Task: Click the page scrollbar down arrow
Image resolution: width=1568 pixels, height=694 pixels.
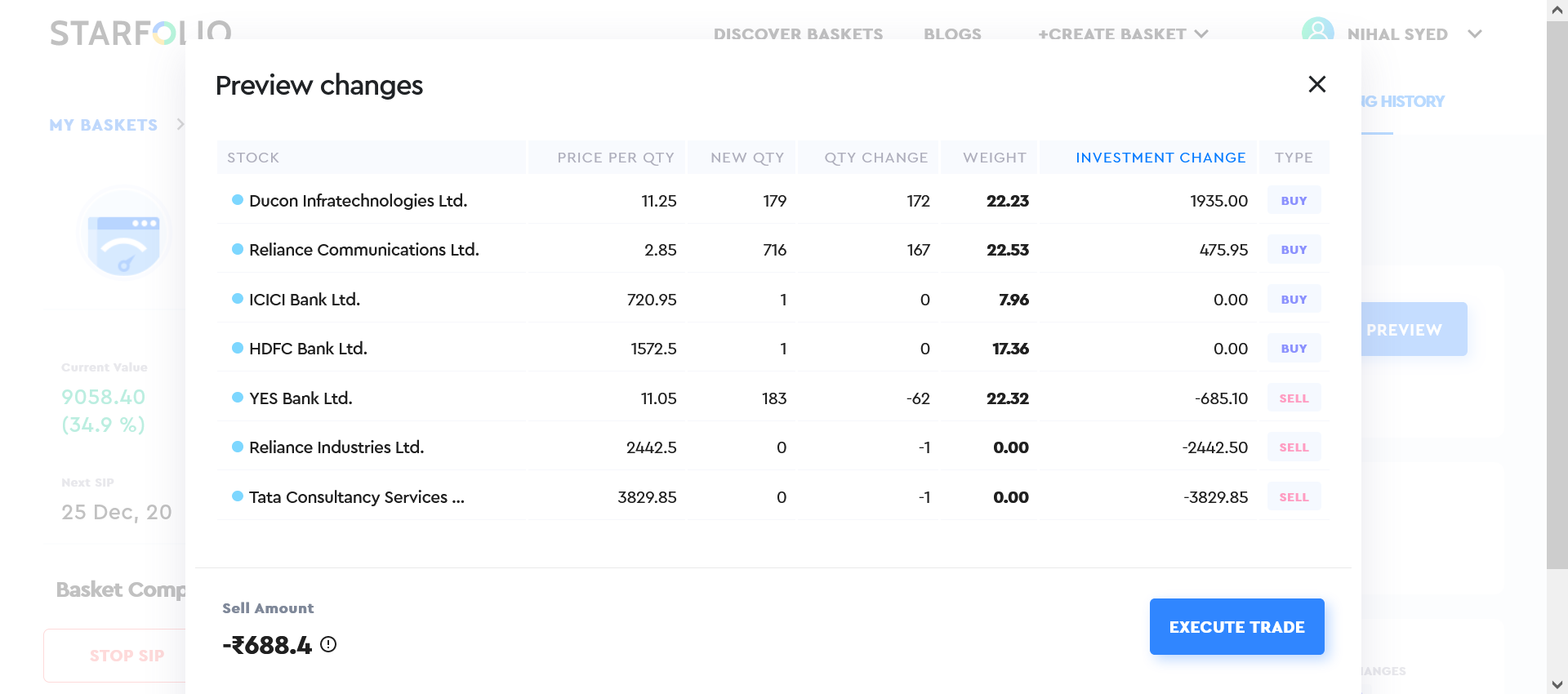Action: click(x=1557, y=684)
